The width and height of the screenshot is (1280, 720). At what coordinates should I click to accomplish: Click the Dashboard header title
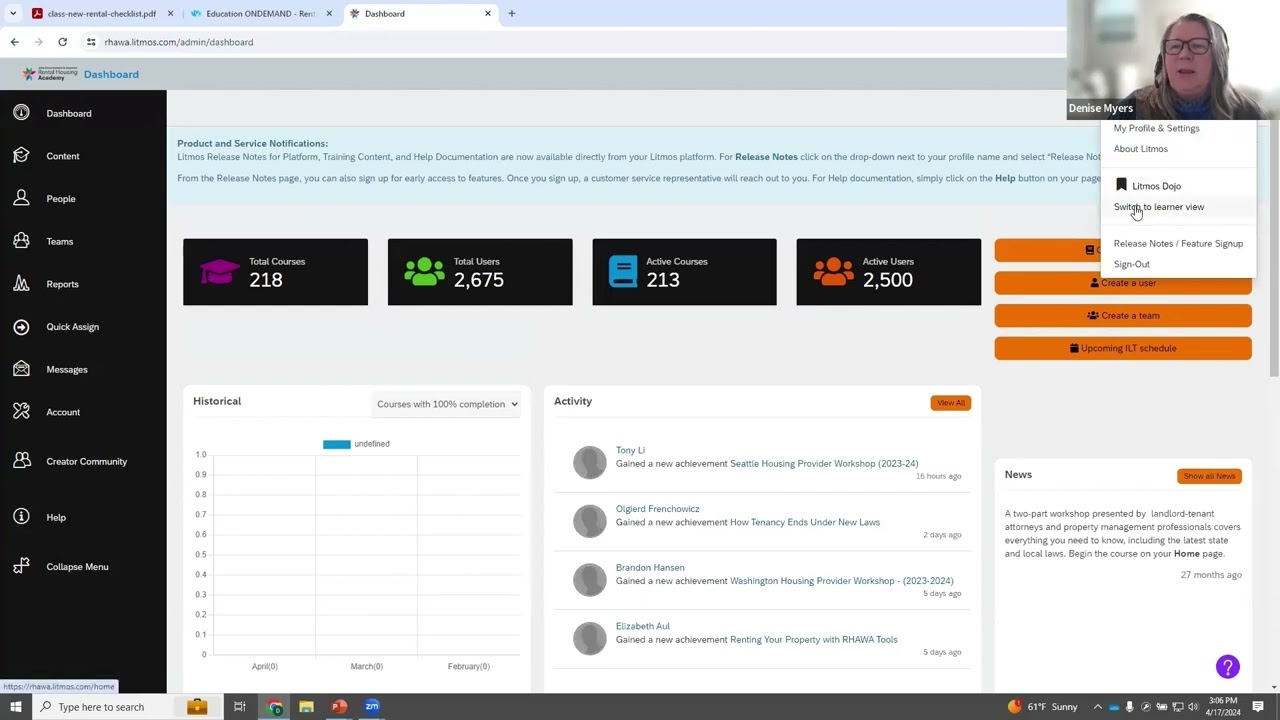pos(111,74)
